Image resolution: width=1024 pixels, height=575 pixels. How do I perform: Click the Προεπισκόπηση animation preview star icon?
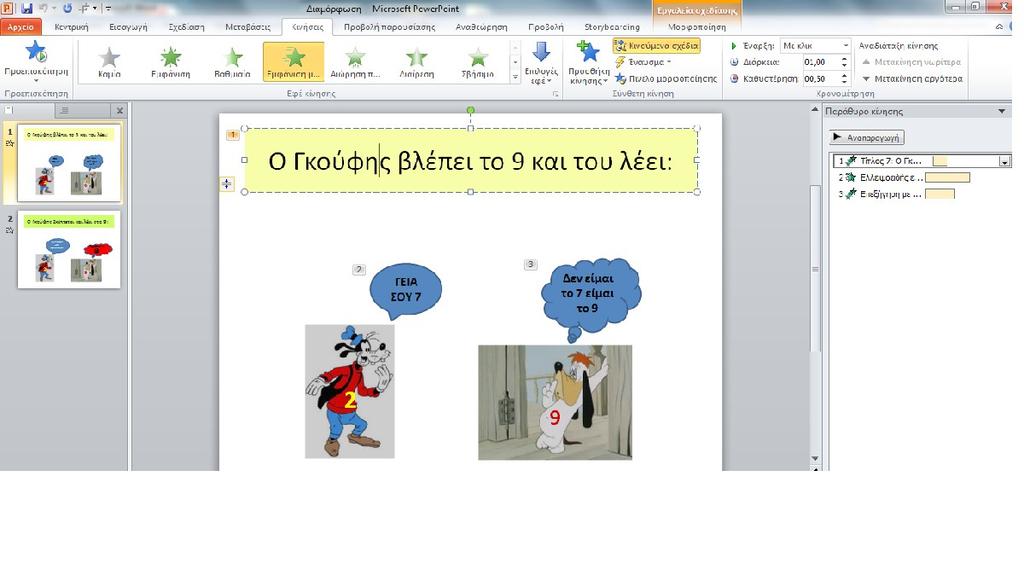(x=35, y=52)
